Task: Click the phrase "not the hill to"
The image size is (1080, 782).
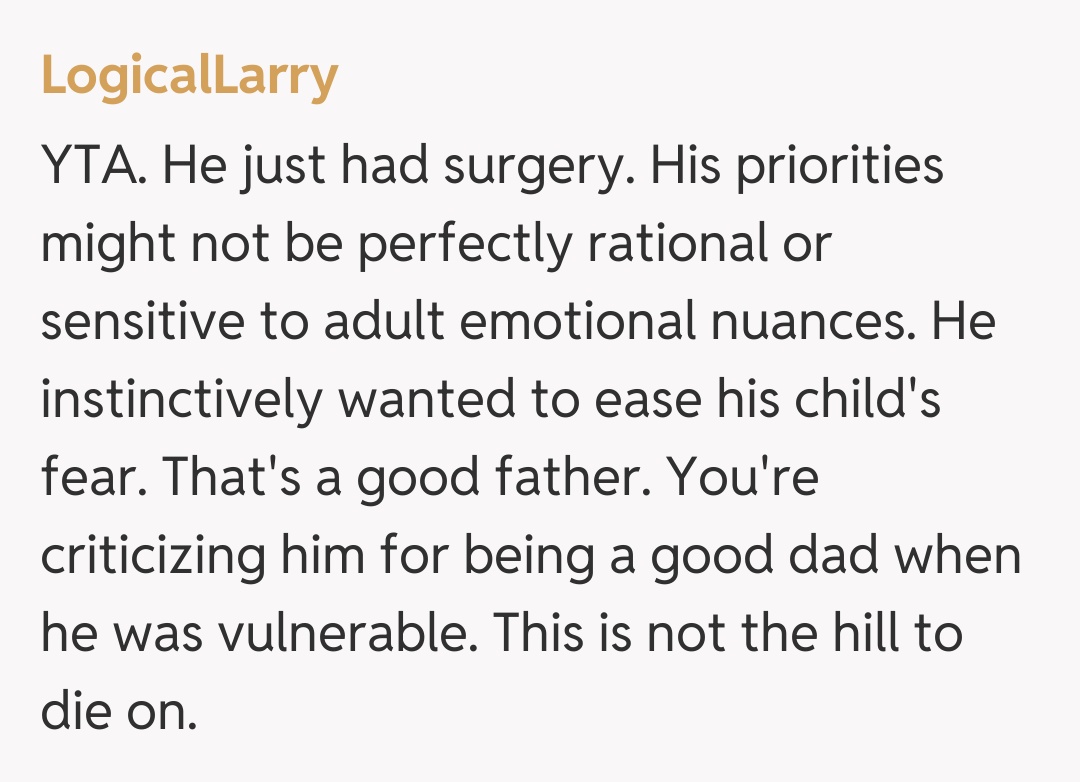Action: pyautogui.click(x=796, y=634)
